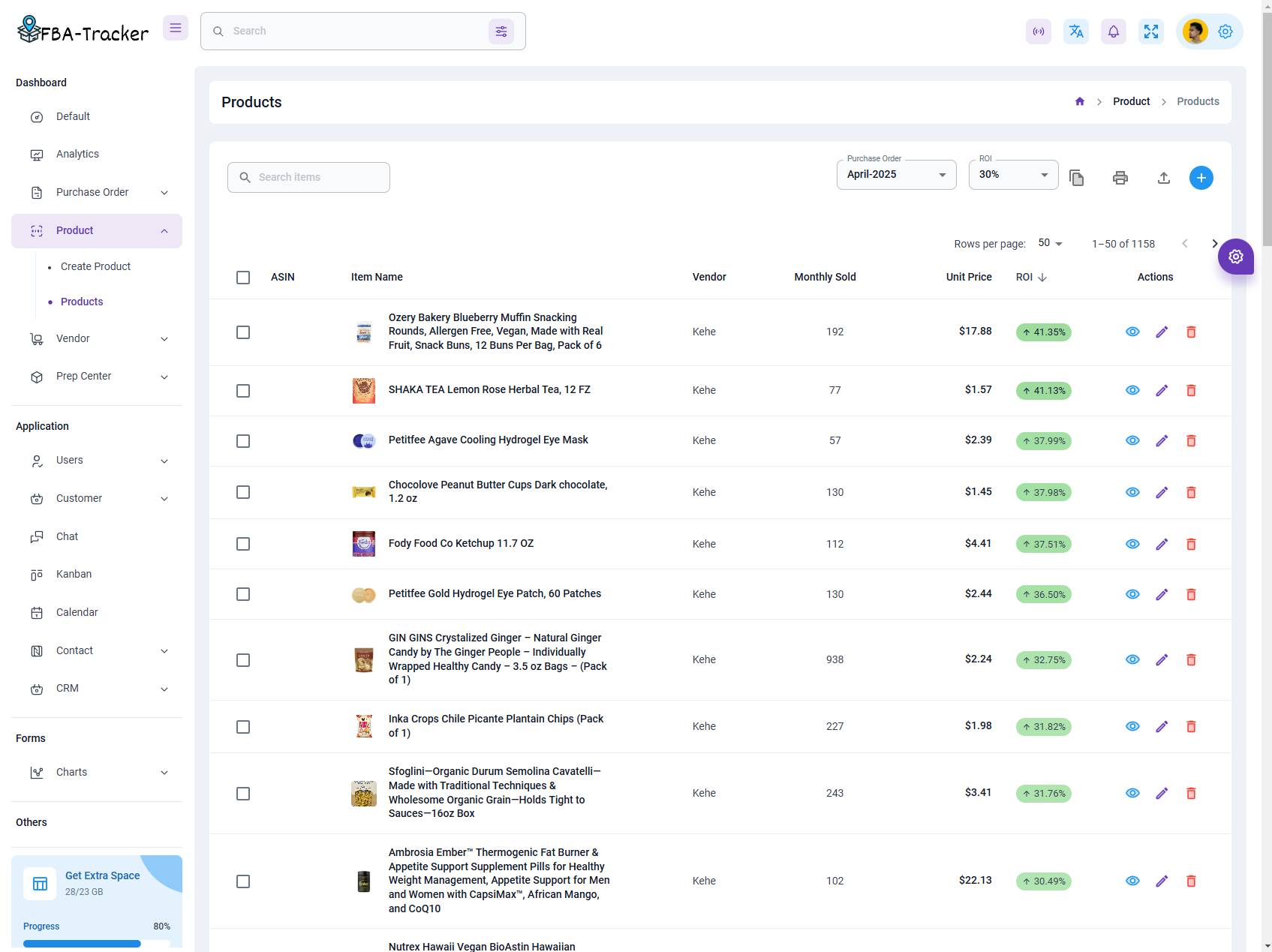Click the Create Product link

[95, 266]
